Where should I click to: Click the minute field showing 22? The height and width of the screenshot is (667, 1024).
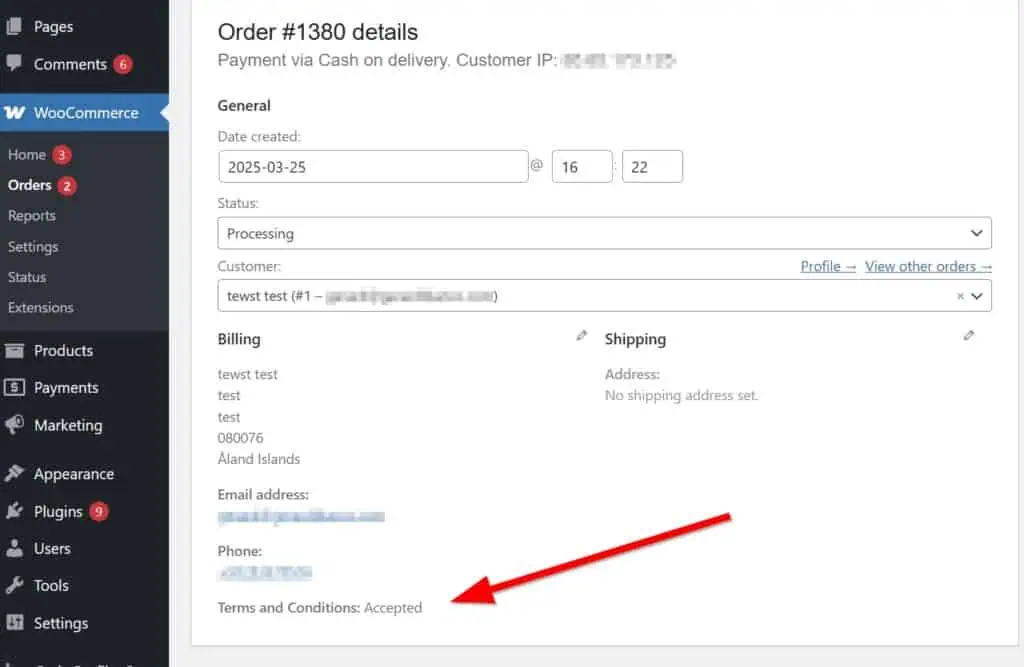click(x=652, y=167)
